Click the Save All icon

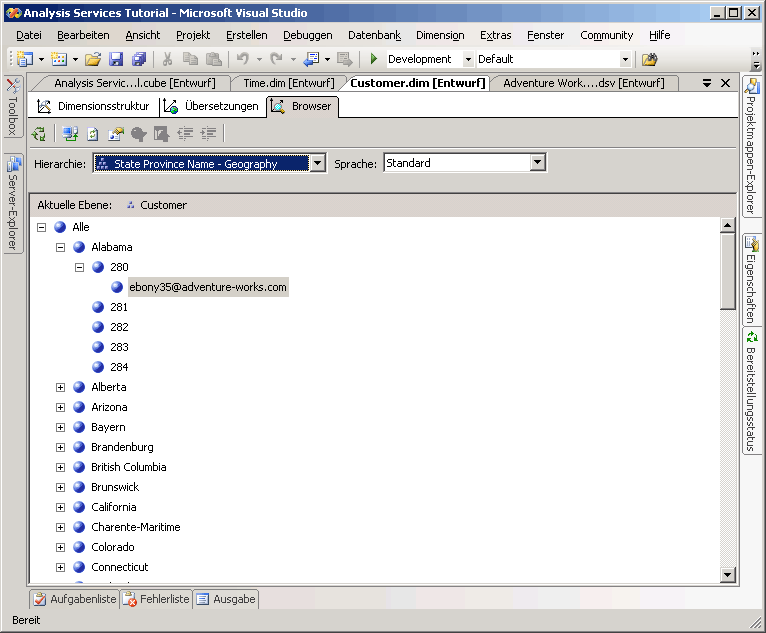pyautogui.click(x=139, y=60)
